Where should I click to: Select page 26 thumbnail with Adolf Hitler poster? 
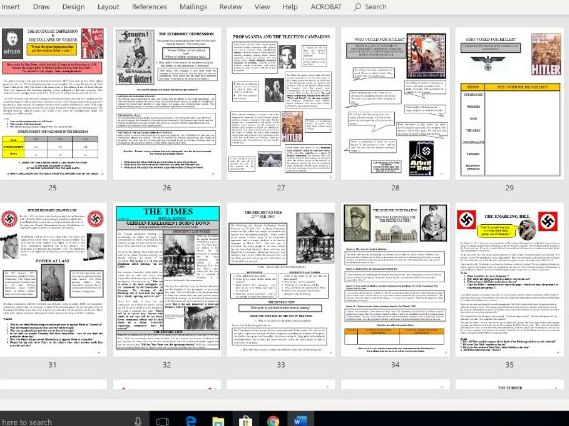(x=167, y=103)
